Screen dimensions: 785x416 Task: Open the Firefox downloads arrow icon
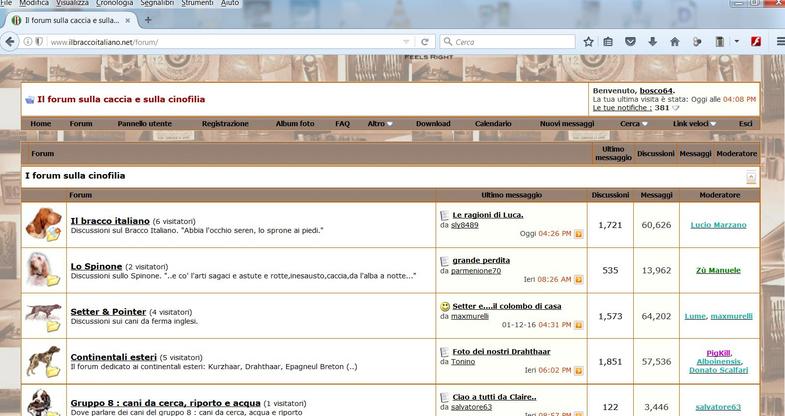[653, 42]
